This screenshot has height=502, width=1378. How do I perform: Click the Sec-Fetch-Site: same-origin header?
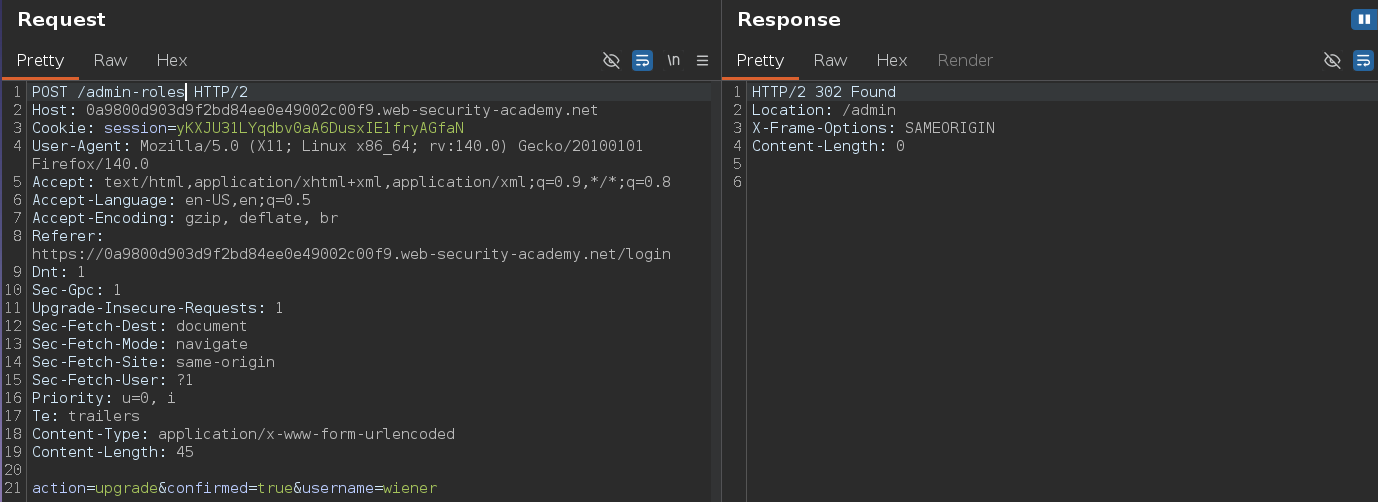click(x=153, y=362)
